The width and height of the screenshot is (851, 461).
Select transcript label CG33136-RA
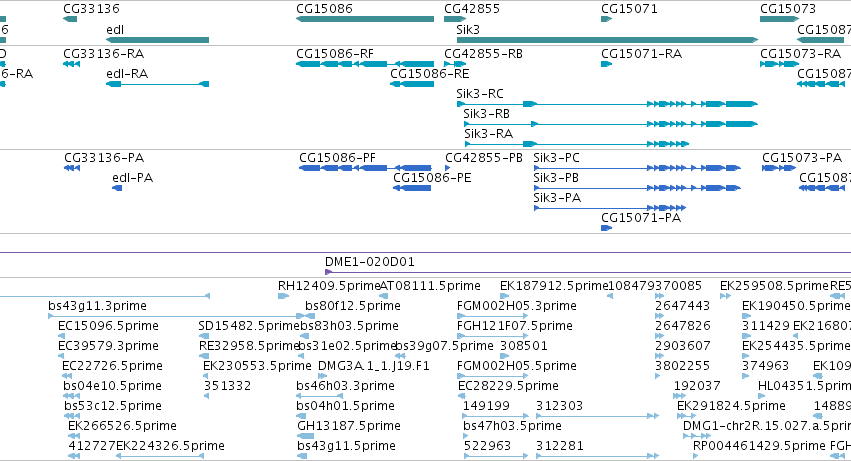104,54
